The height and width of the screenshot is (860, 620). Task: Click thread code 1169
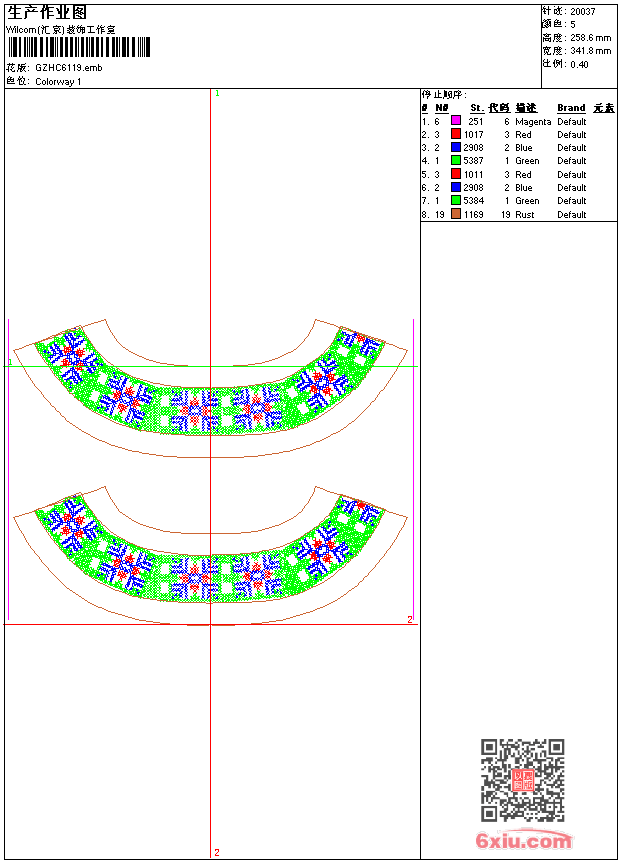pyautogui.click(x=474, y=214)
